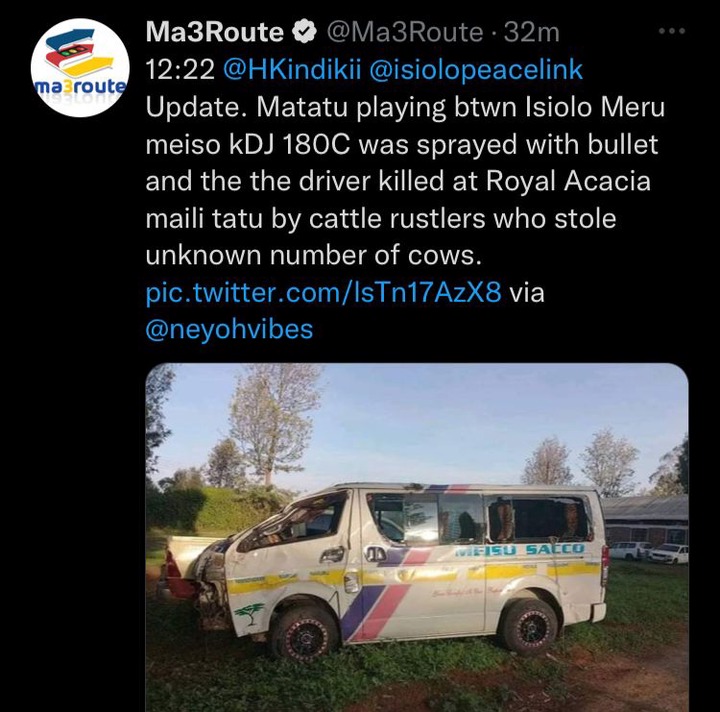Viewport: 720px width, 712px height.
Task: Open the 32m tweet timestamp
Action: [x=532, y=33]
